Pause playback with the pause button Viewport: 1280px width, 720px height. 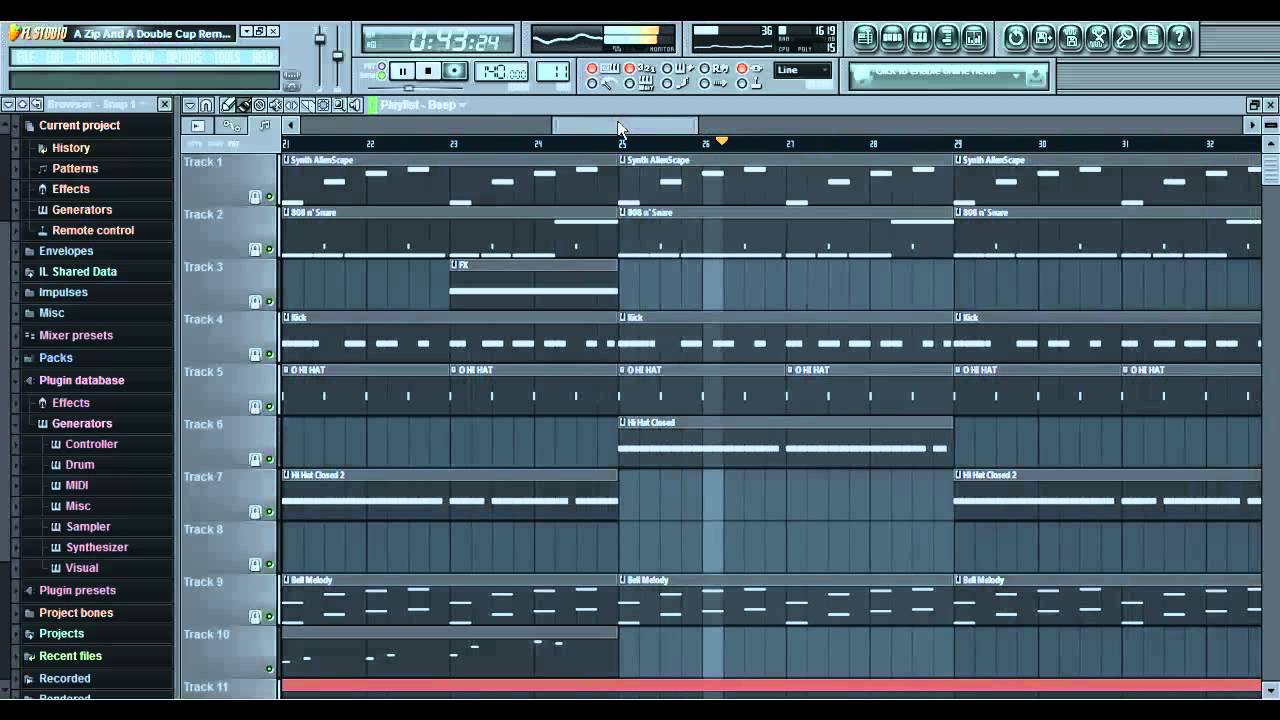pos(402,71)
